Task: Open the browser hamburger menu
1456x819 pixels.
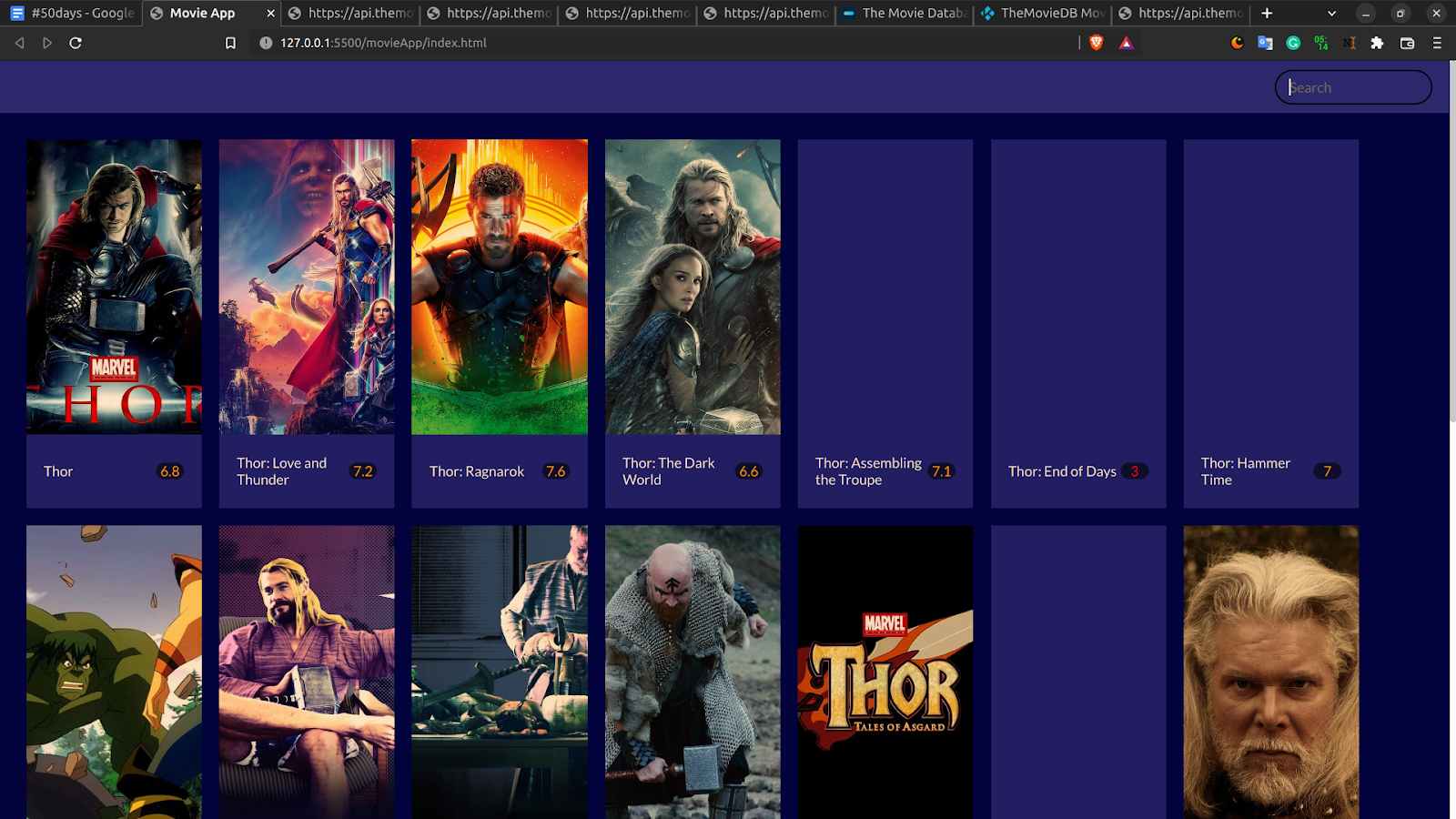Action: click(1437, 43)
